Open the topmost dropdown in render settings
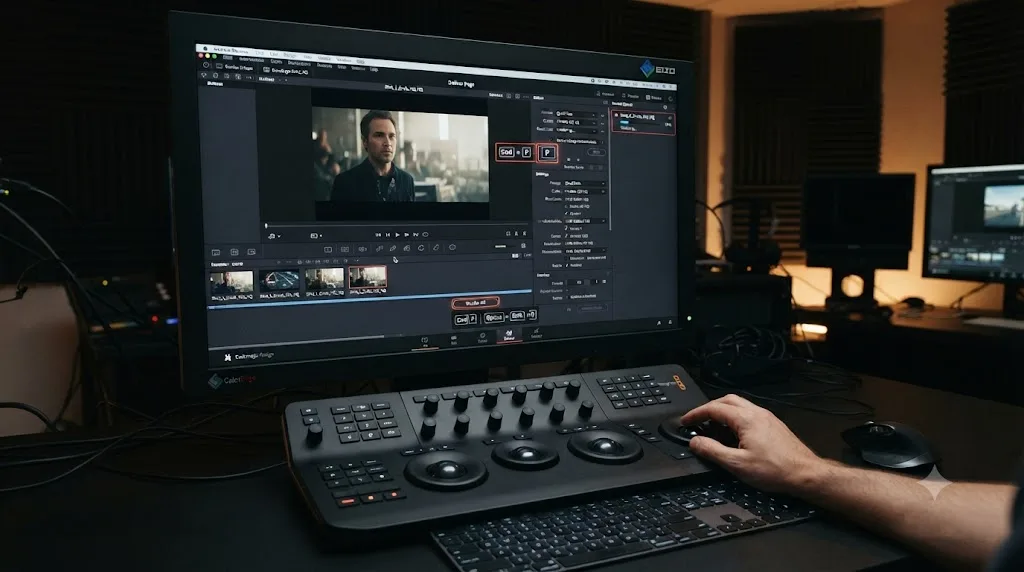This screenshot has width=1024, height=572. (577, 114)
